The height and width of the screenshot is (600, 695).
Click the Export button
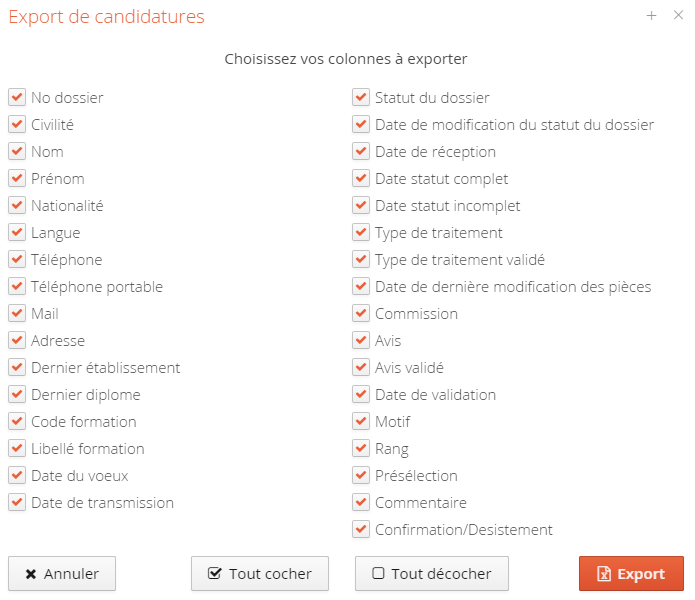[x=631, y=574]
